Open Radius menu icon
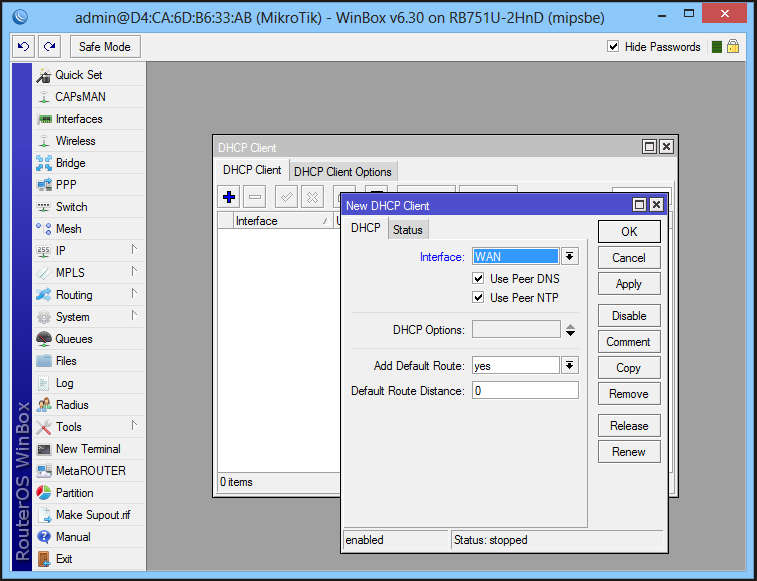 pyautogui.click(x=44, y=405)
